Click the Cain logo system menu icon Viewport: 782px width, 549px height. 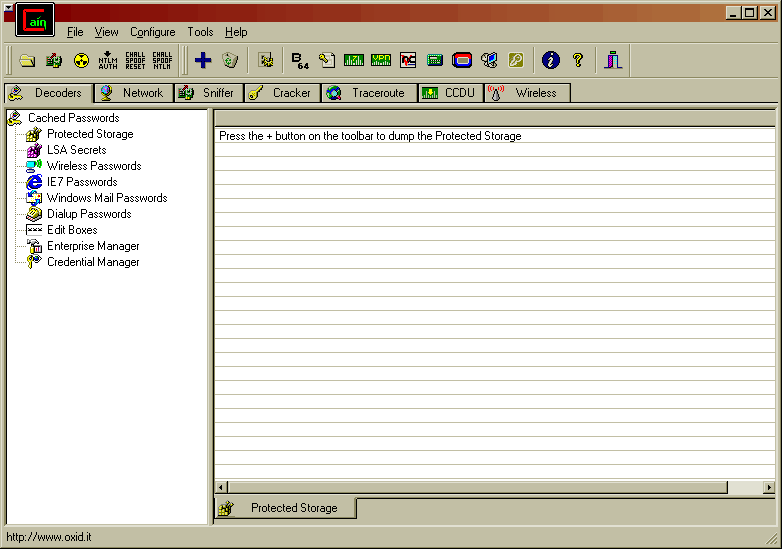pos(35,20)
